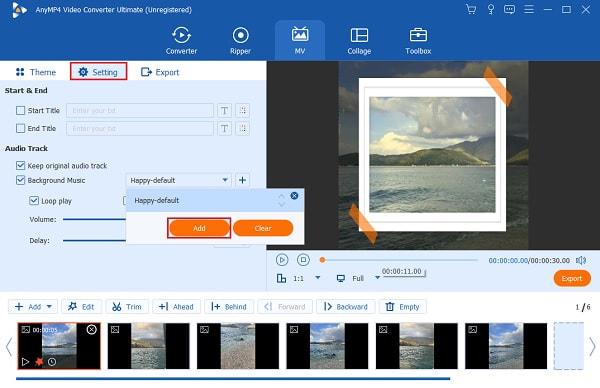The width and height of the screenshot is (600, 388).
Task: Select the sixth clip thumbnail
Action: [x=506, y=346]
